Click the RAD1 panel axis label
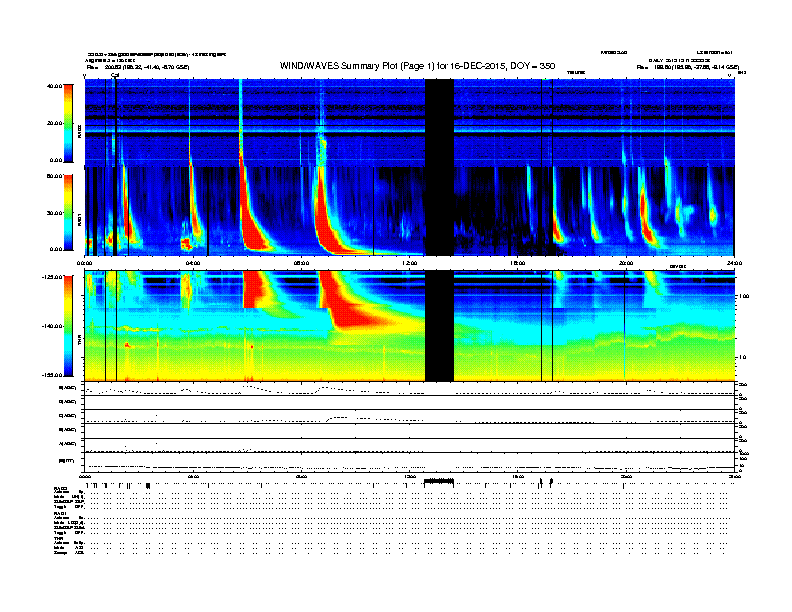 tap(79, 219)
